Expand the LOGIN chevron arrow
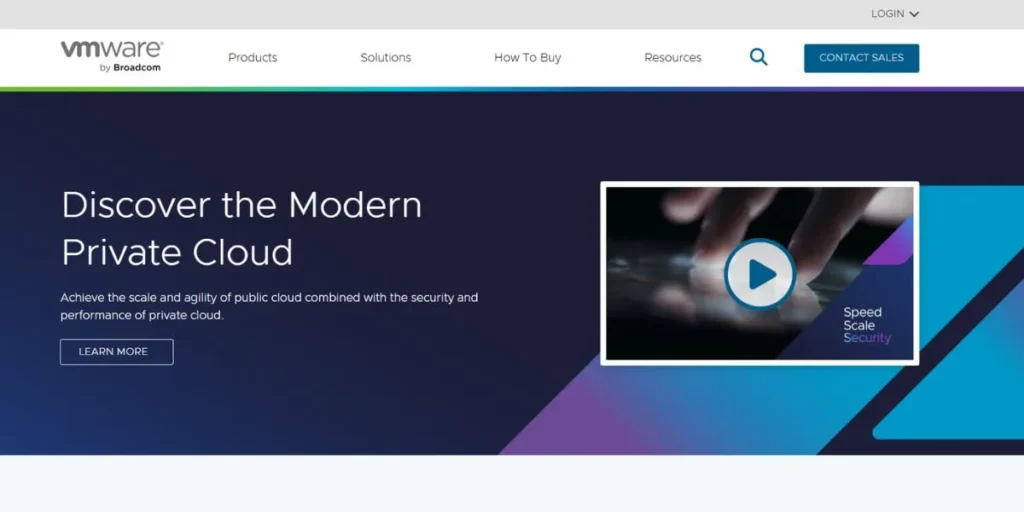This screenshot has height=512, width=1024. (914, 14)
